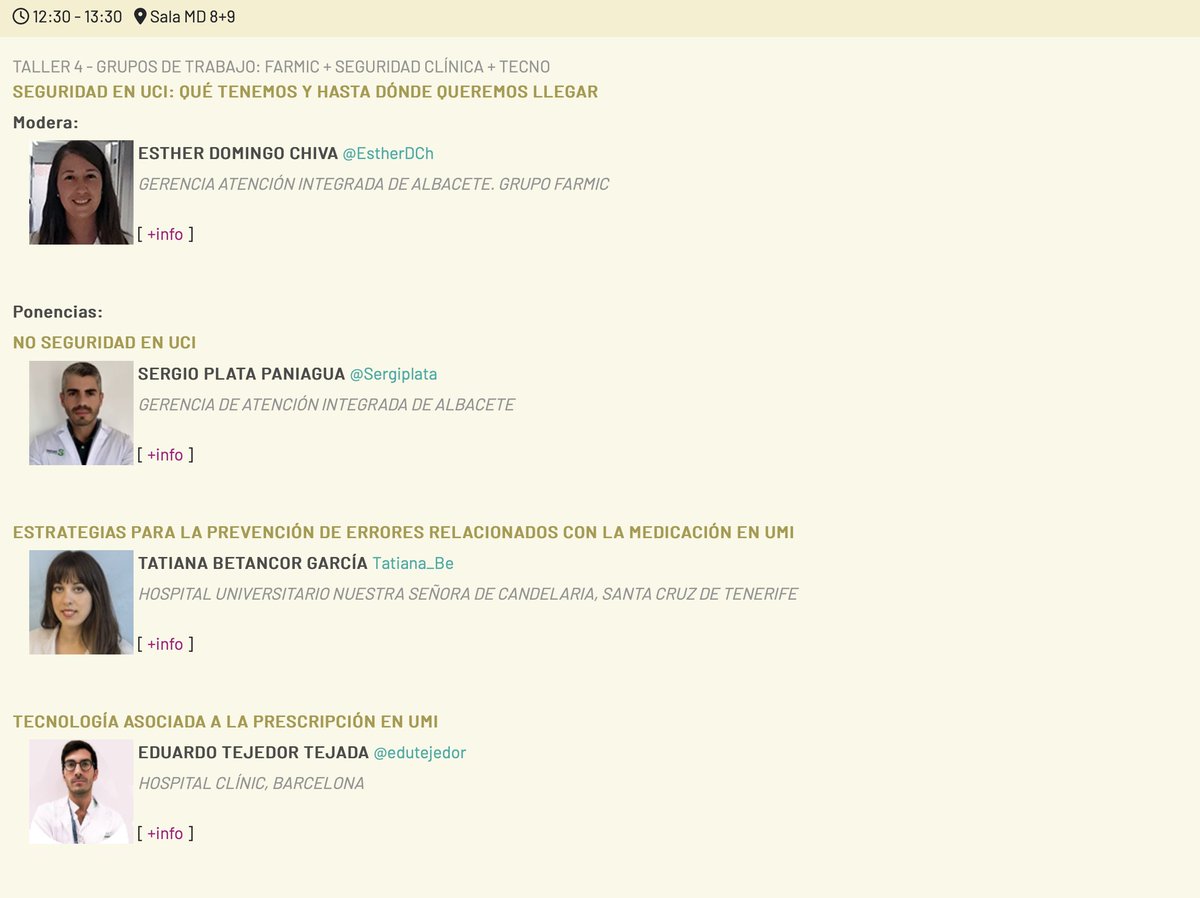
Task: Click the title 'TECNOLOGÍA ASOCIADA A LA PRESCRIPCIÓN EN UMI'
Action: coord(225,722)
